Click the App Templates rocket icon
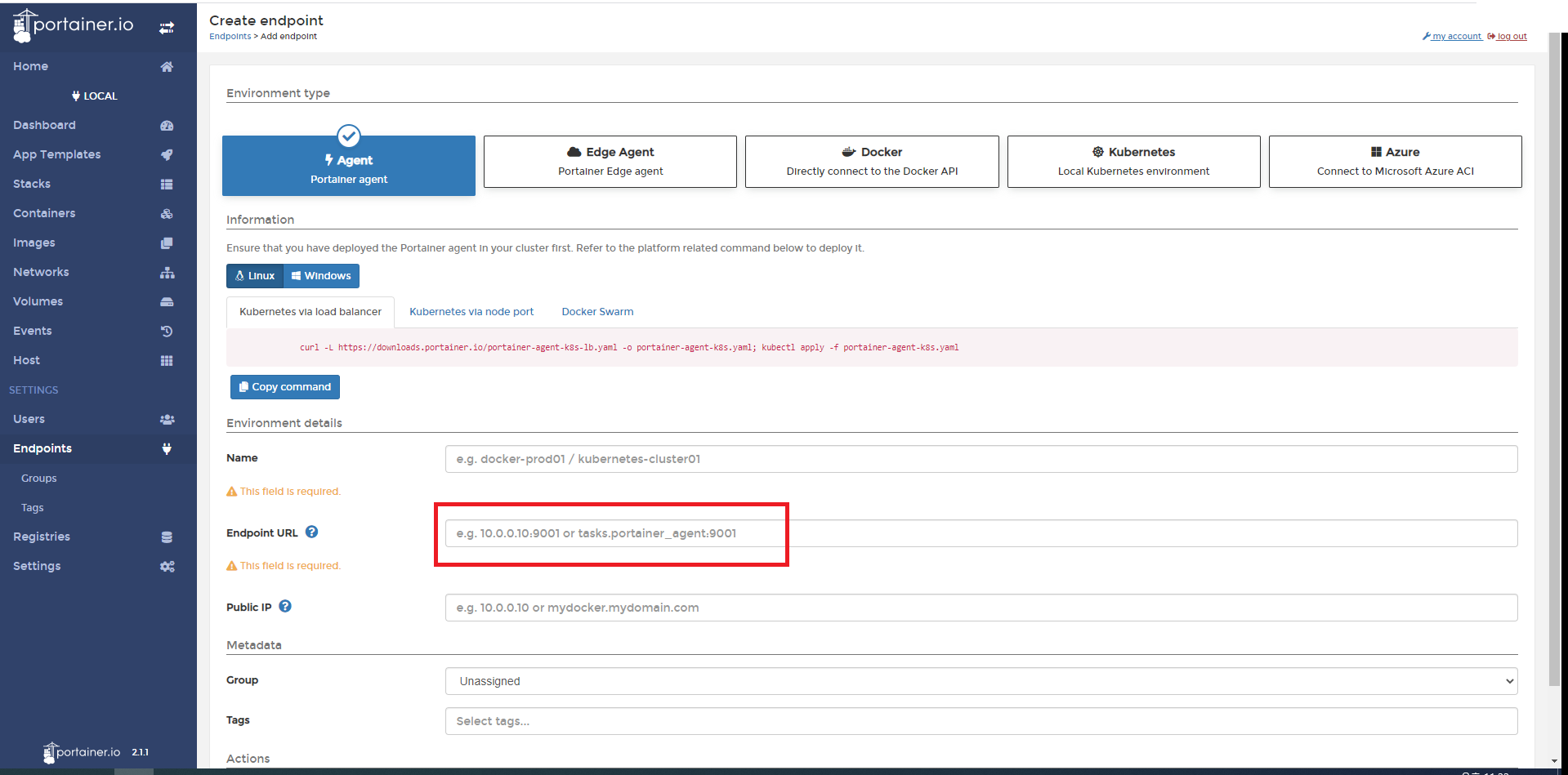The height and width of the screenshot is (775, 1568). (x=167, y=155)
